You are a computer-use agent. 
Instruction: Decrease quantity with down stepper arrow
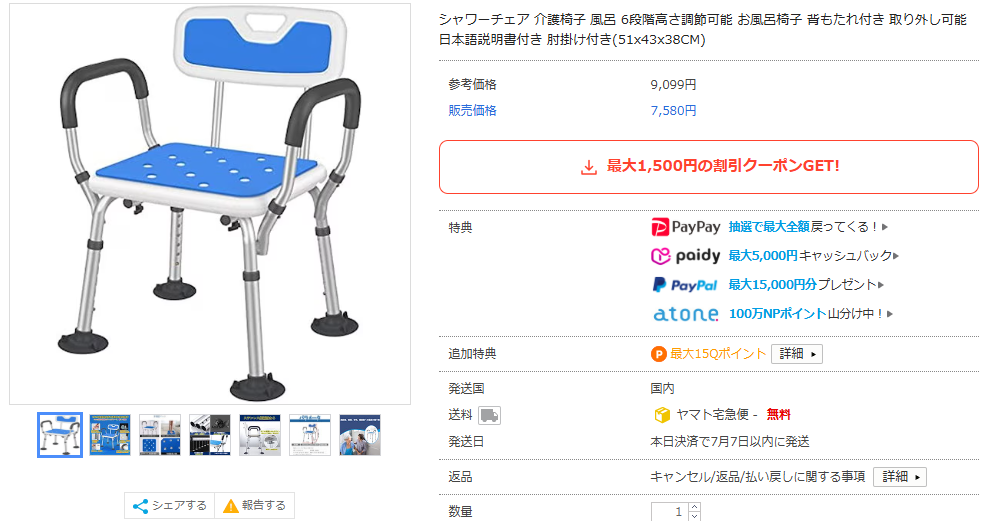coord(694,516)
